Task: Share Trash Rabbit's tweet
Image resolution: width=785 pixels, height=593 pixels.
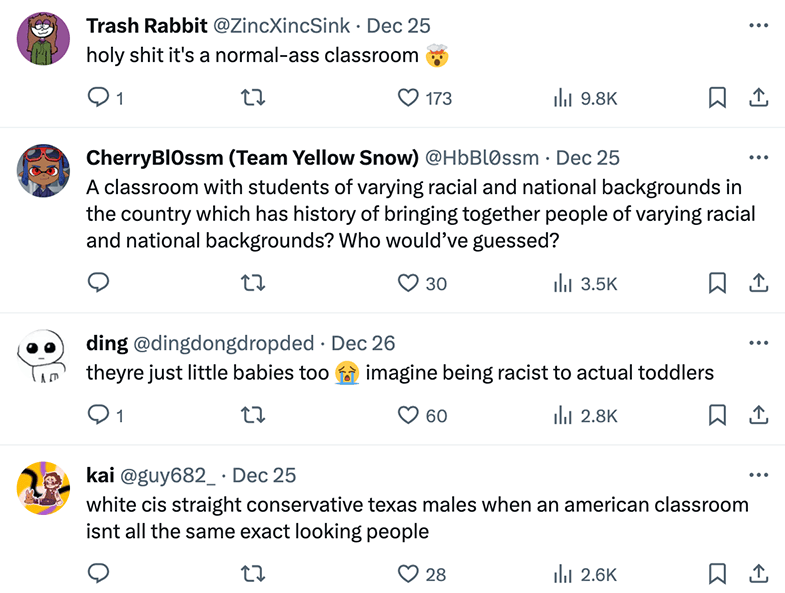Action: pos(758,98)
